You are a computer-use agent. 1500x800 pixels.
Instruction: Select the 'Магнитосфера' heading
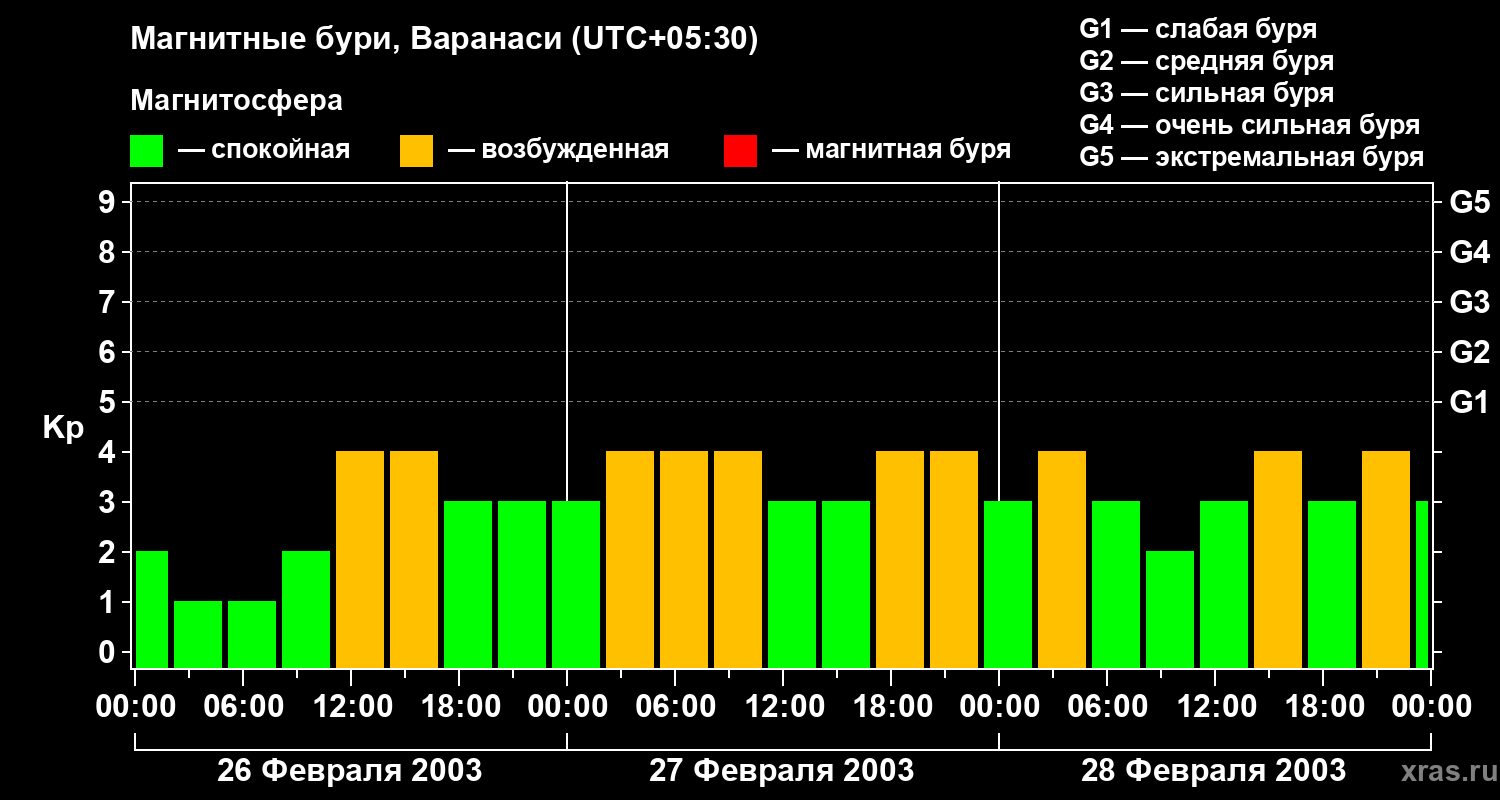(x=236, y=101)
